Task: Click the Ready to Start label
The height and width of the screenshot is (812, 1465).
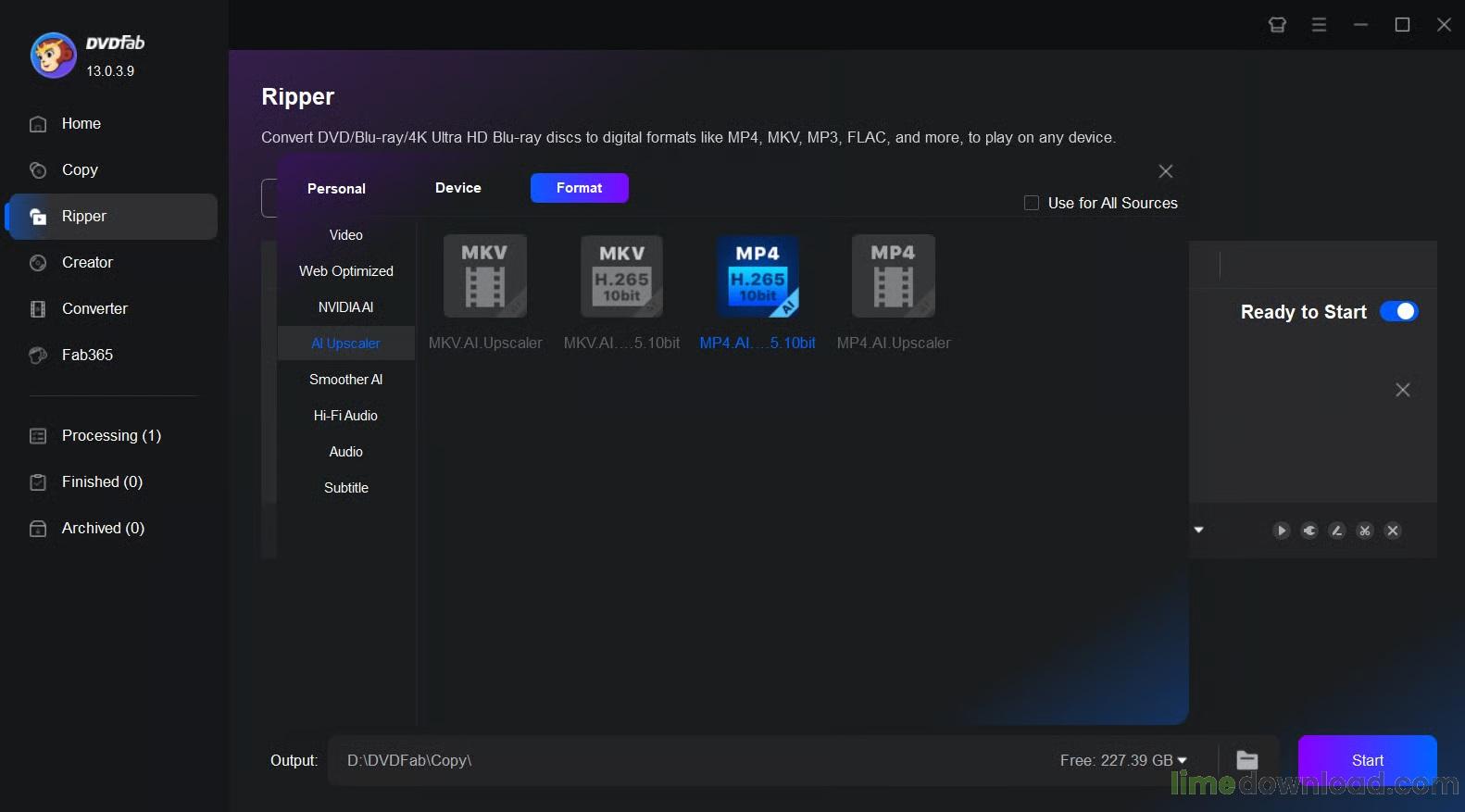Action: tap(1304, 312)
